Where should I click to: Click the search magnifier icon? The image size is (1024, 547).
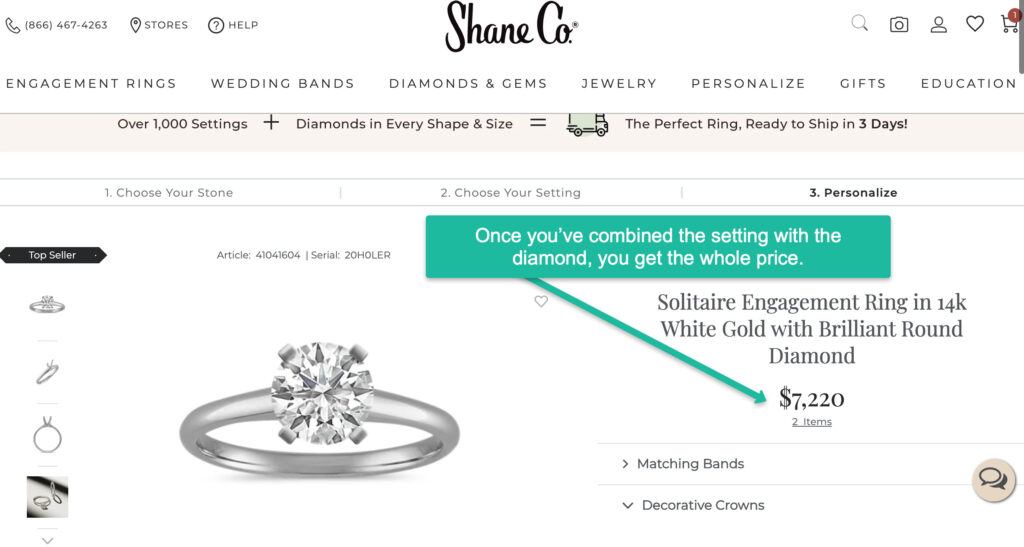859,23
